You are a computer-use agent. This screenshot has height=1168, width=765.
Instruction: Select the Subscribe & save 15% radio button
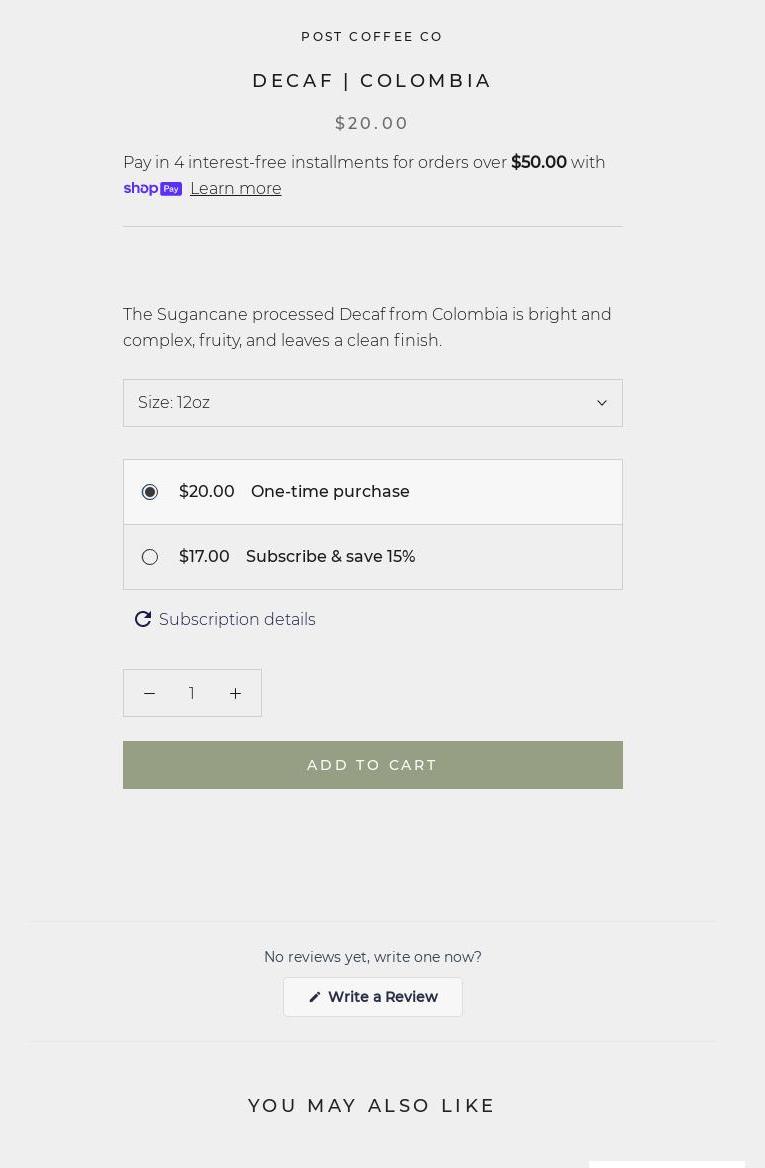point(150,557)
